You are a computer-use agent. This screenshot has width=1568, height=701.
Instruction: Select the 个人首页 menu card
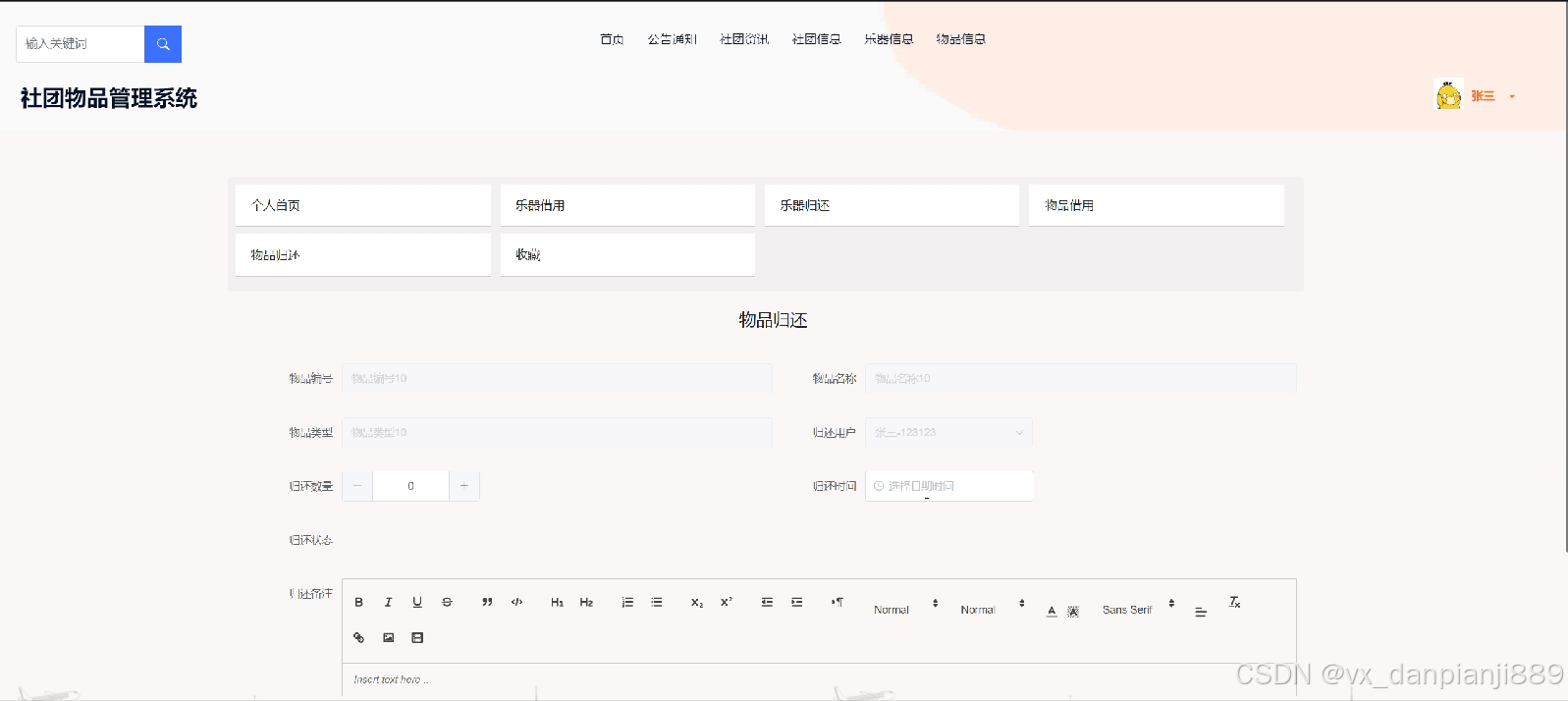coord(363,205)
